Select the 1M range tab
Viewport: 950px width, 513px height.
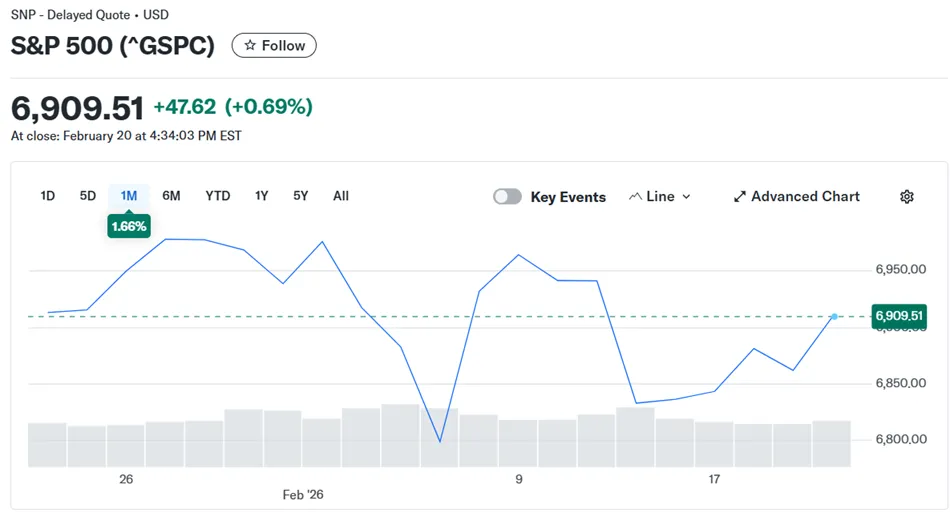click(x=129, y=196)
